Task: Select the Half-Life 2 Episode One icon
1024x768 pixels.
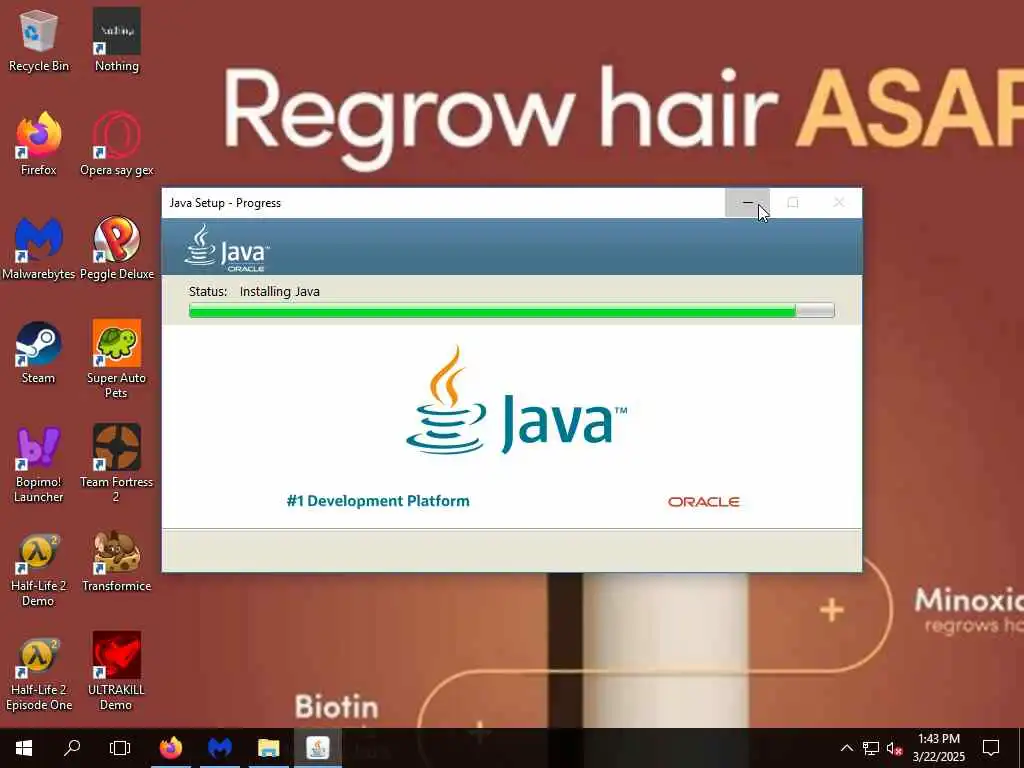Action: pos(39,673)
